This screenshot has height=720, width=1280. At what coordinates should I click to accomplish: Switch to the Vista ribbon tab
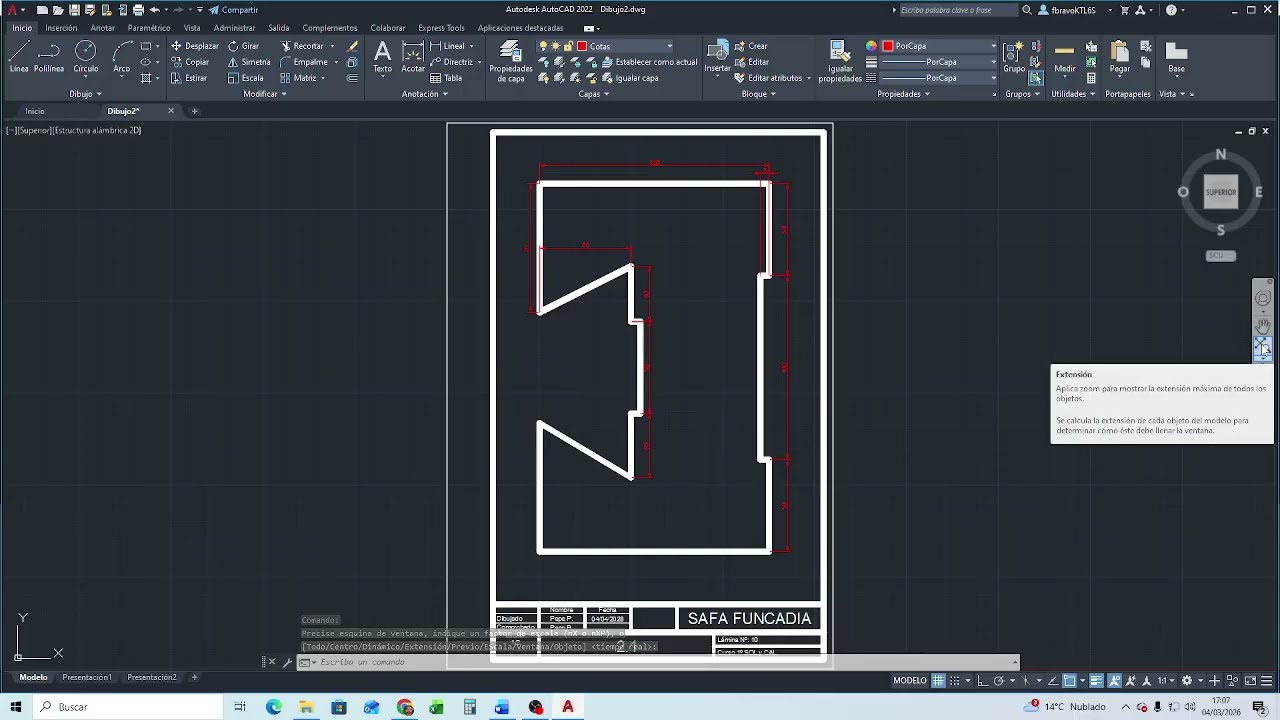(192, 28)
